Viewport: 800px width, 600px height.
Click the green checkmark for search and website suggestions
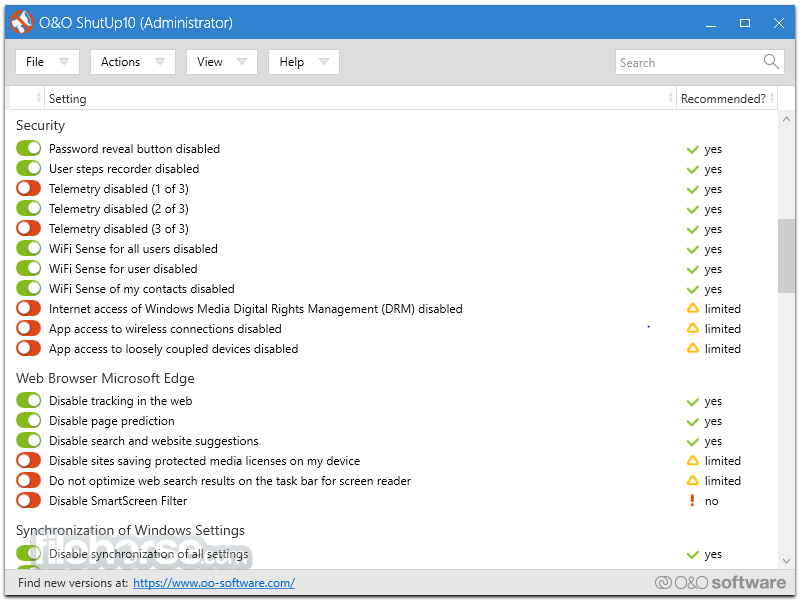[692, 442]
